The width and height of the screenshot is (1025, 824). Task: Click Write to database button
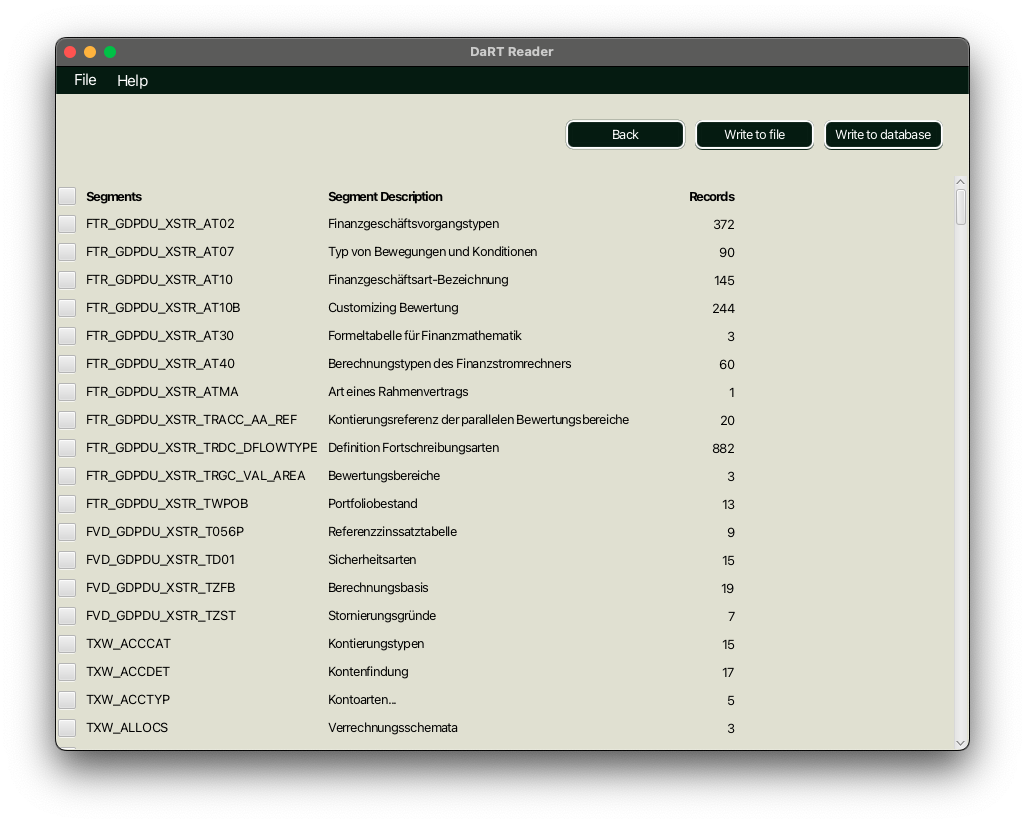pos(883,135)
